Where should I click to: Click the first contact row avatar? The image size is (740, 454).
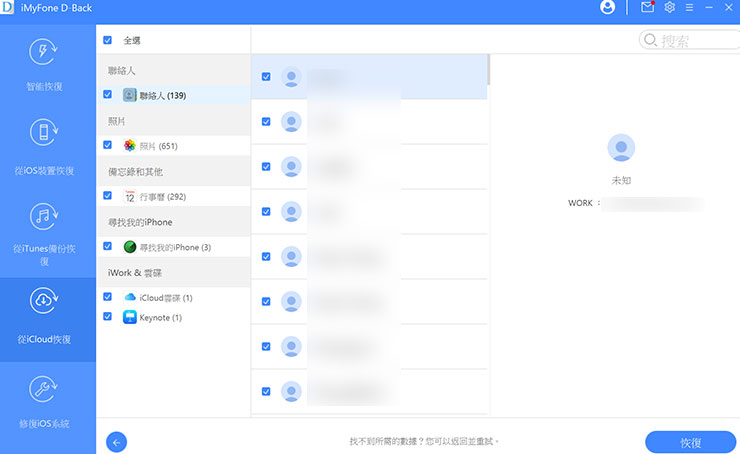[291, 76]
